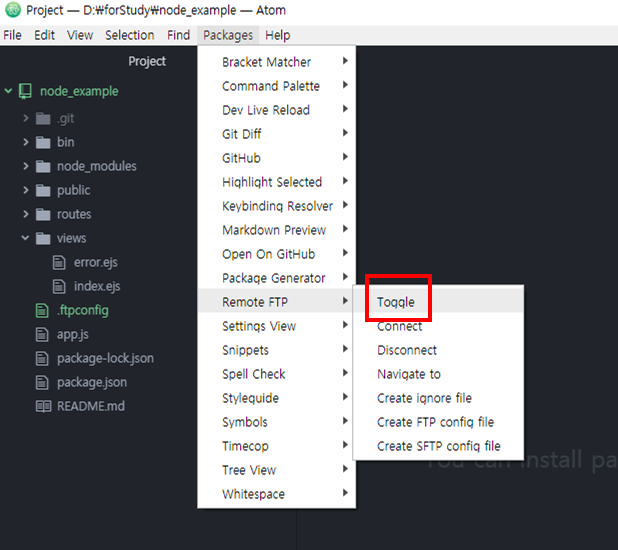The width and height of the screenshot is (618, 550).
Task: Open the File menu
Action: [12, 35]
